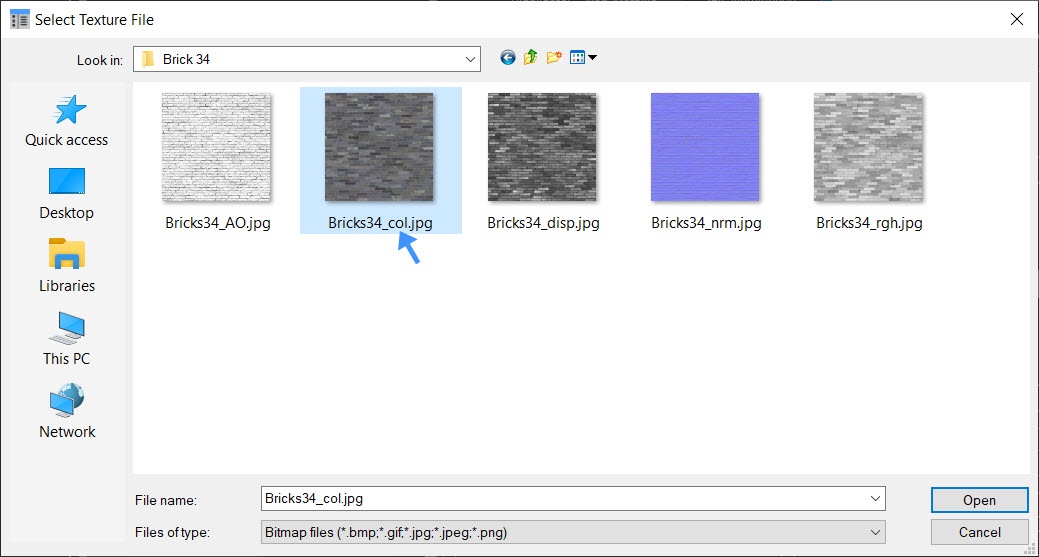Click the Bricks34_disp.jpg file name label

(x=543, y=223)
